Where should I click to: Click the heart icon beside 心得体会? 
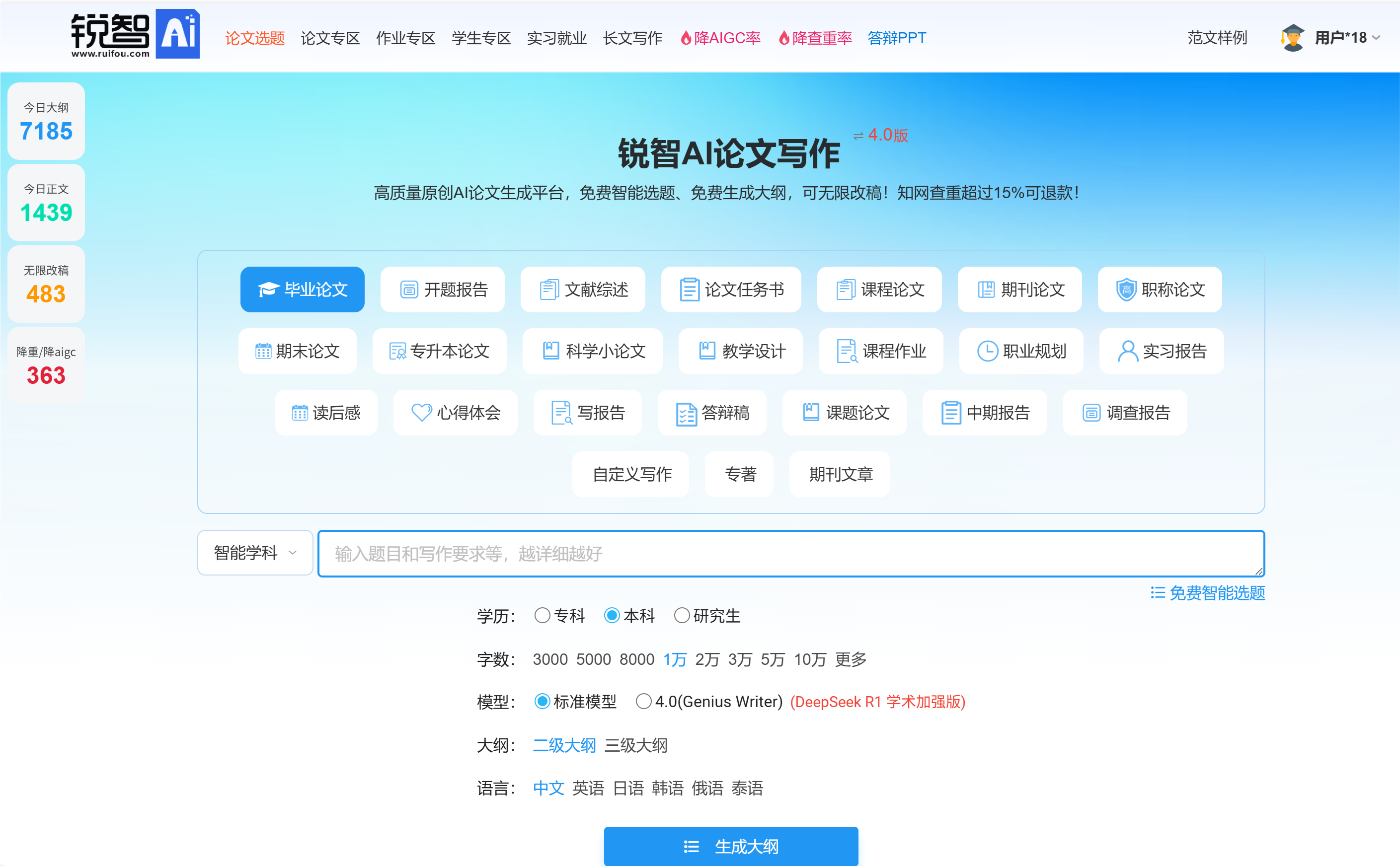421,413
